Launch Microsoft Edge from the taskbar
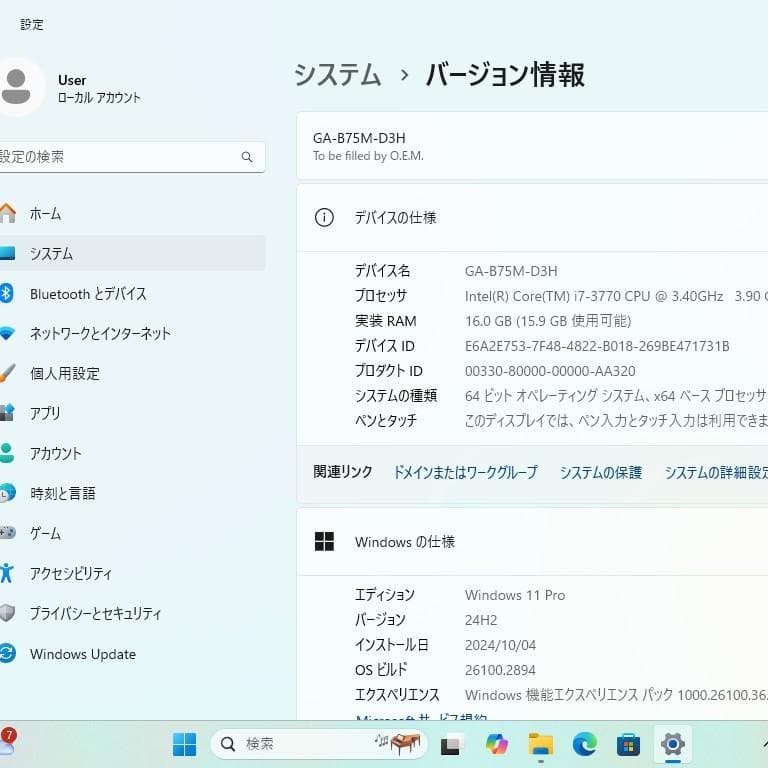Viewport: 768px width, 768px height. [584, 744]
